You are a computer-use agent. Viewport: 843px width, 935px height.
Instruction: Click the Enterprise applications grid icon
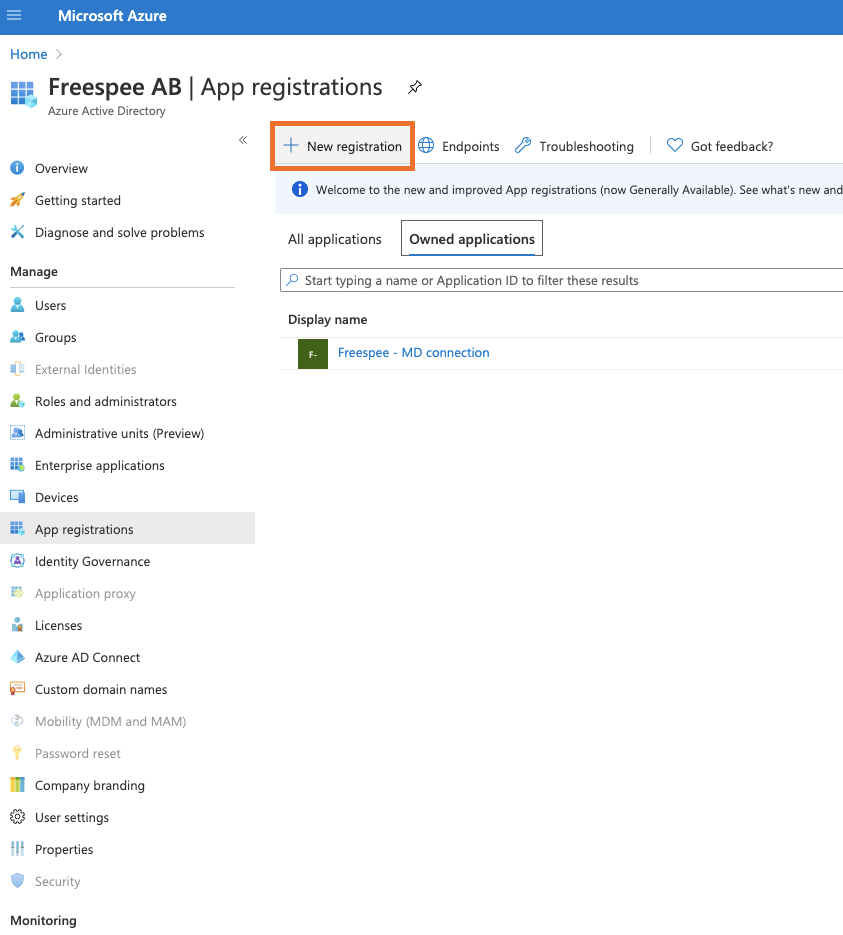[17, 465]
